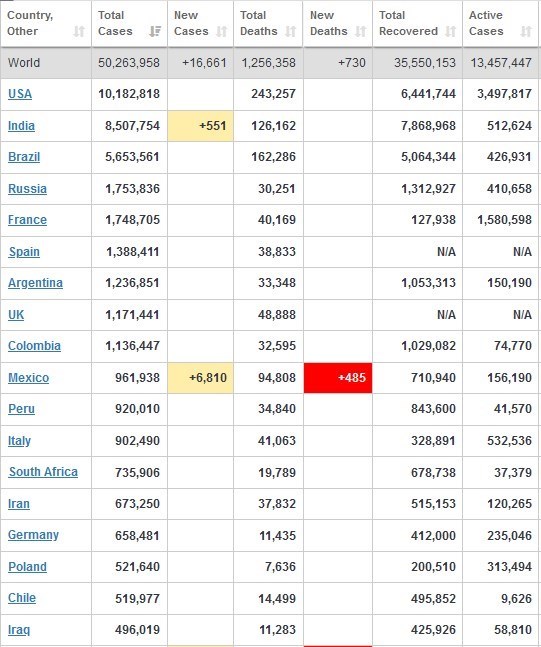Viewport: 541px width, 647px height.
Task: Select the World summary row
Action: (269, 63)
